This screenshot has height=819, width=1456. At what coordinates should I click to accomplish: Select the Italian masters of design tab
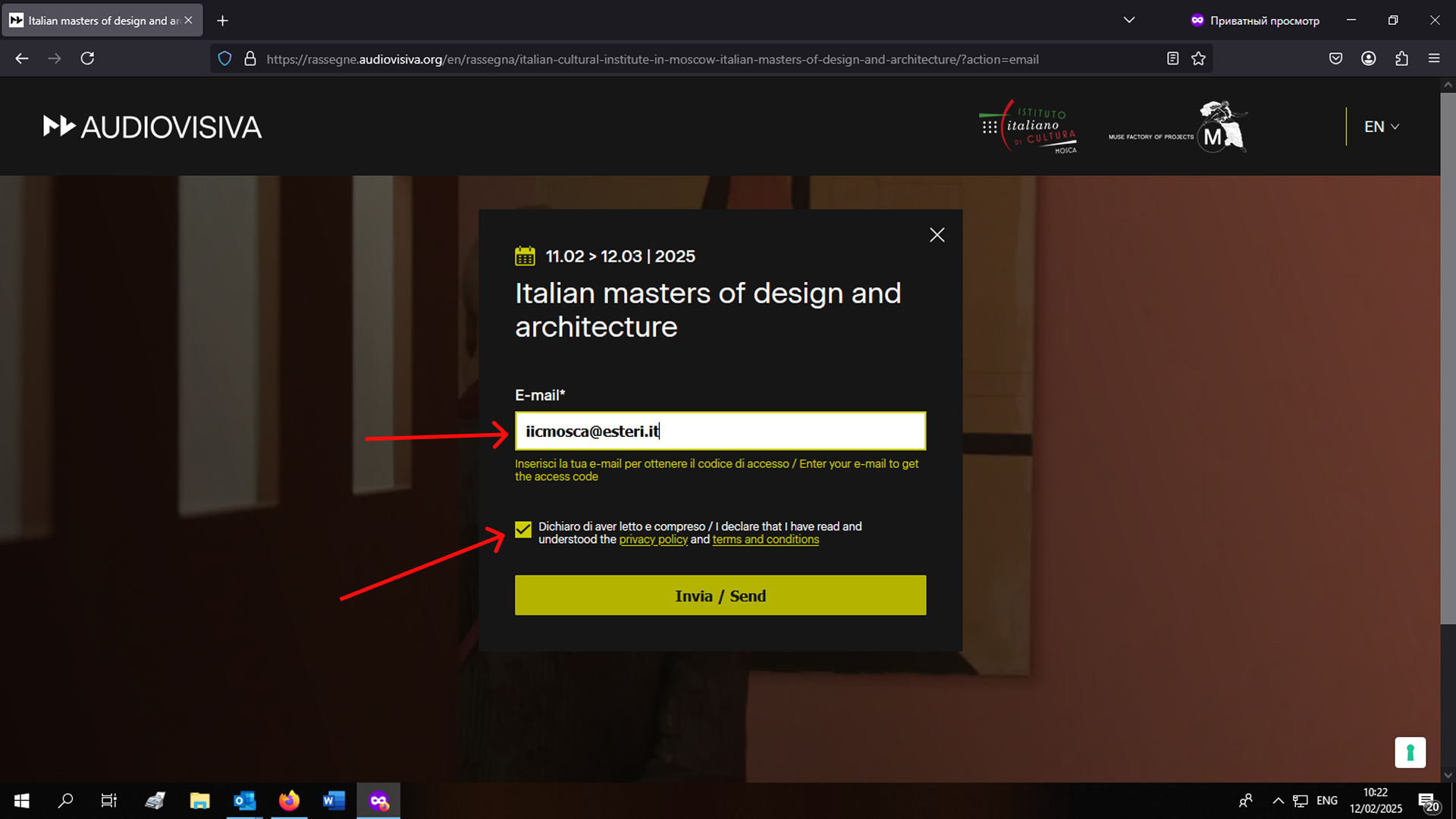[99, 20]
